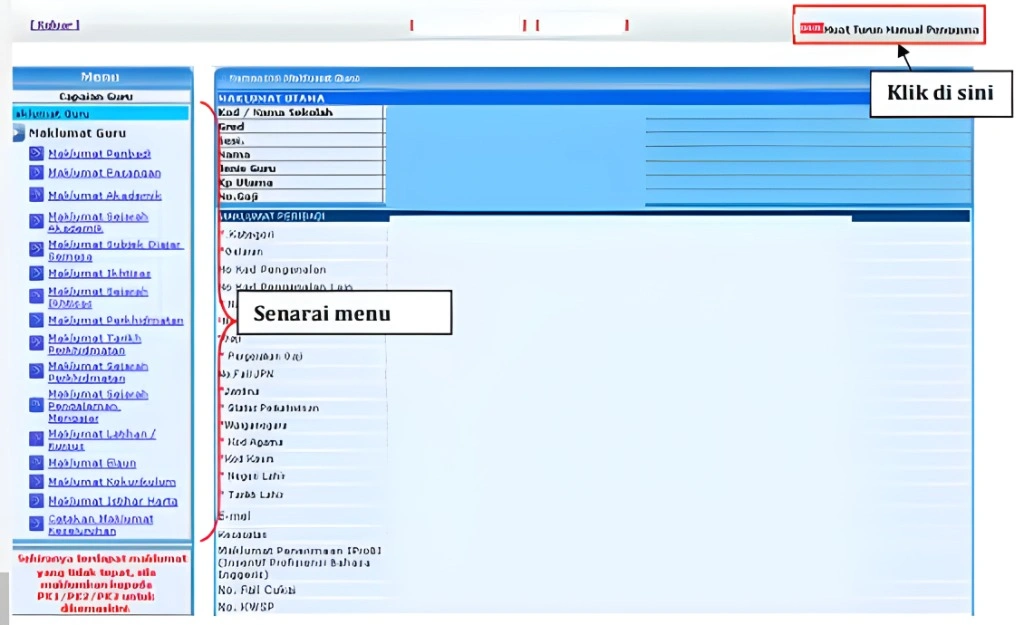Download the Muat Turun Manual Pengguna link
The height and width of the screenshot is (625, 1024).
(900, 30)
